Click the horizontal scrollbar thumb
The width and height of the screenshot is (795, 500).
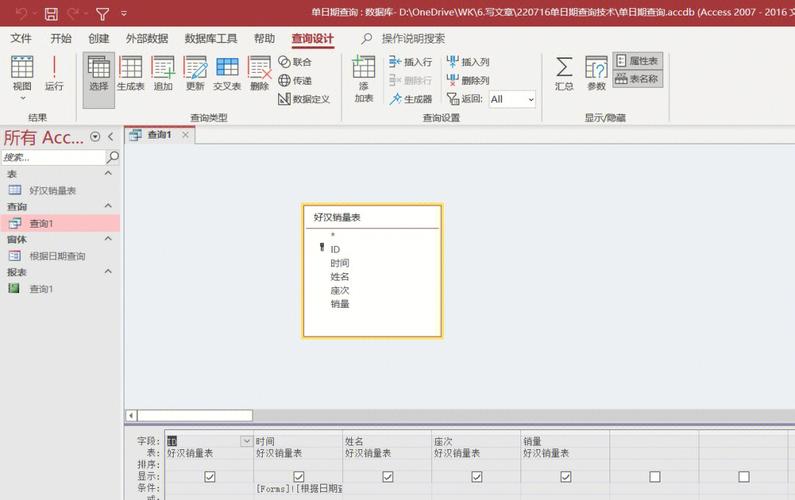[195, 415]
